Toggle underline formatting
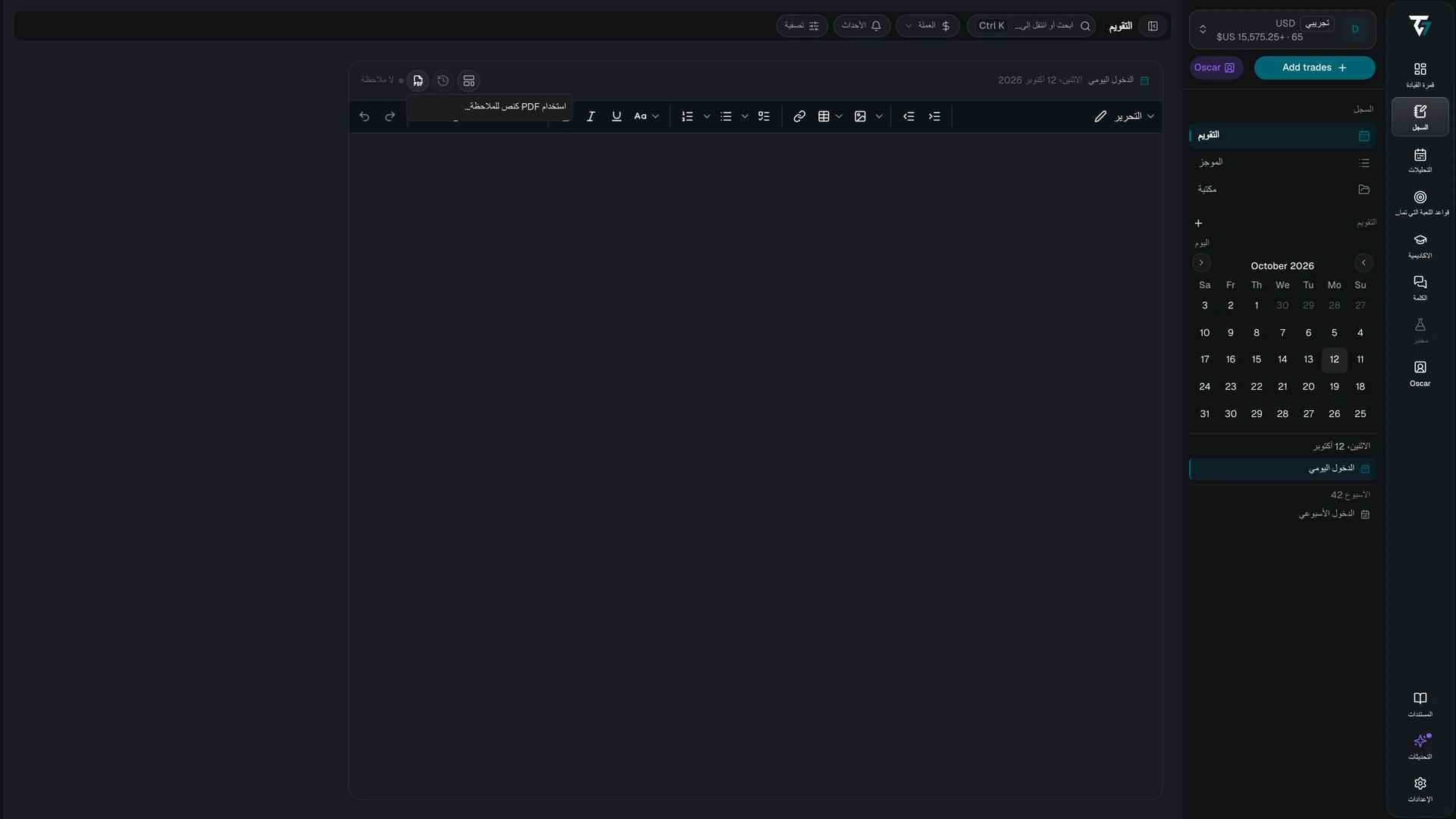The height and width of the screenshot is (819, 1456). click(x=617, y=117)
